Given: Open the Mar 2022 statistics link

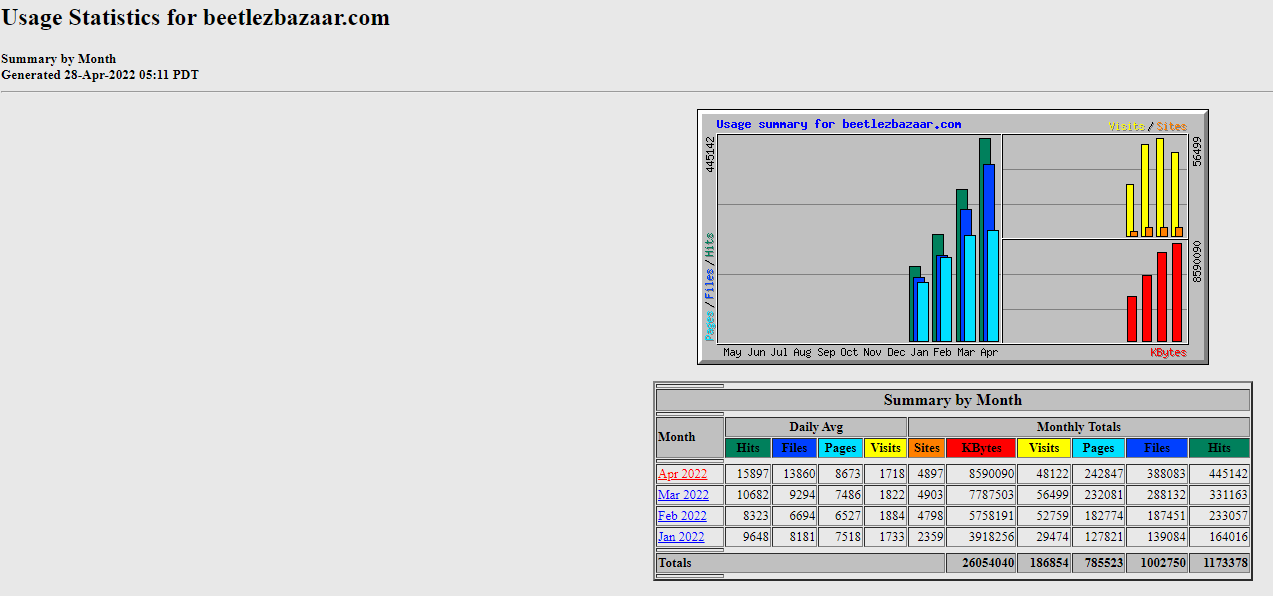Looking at the screenshot, I should pos(683,495).
